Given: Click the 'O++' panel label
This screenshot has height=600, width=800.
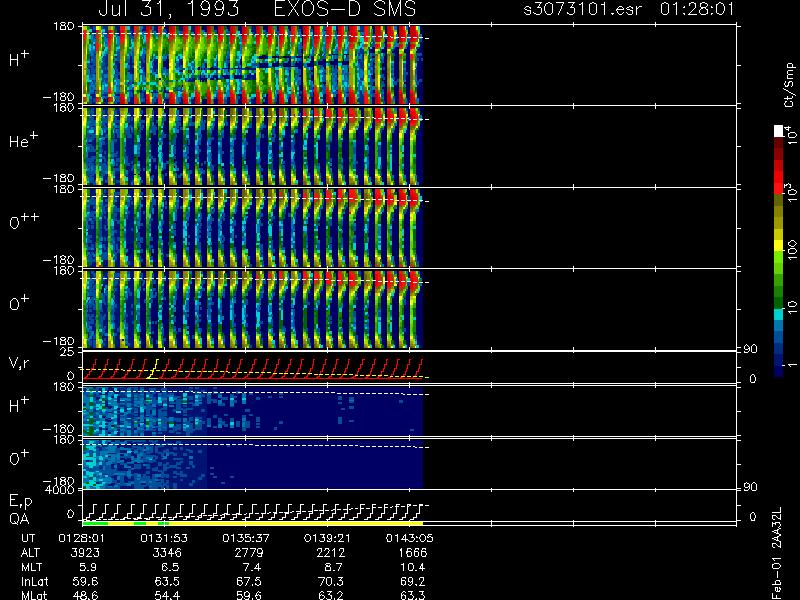Looking at the screenshot, I should [x=23, y=221].
